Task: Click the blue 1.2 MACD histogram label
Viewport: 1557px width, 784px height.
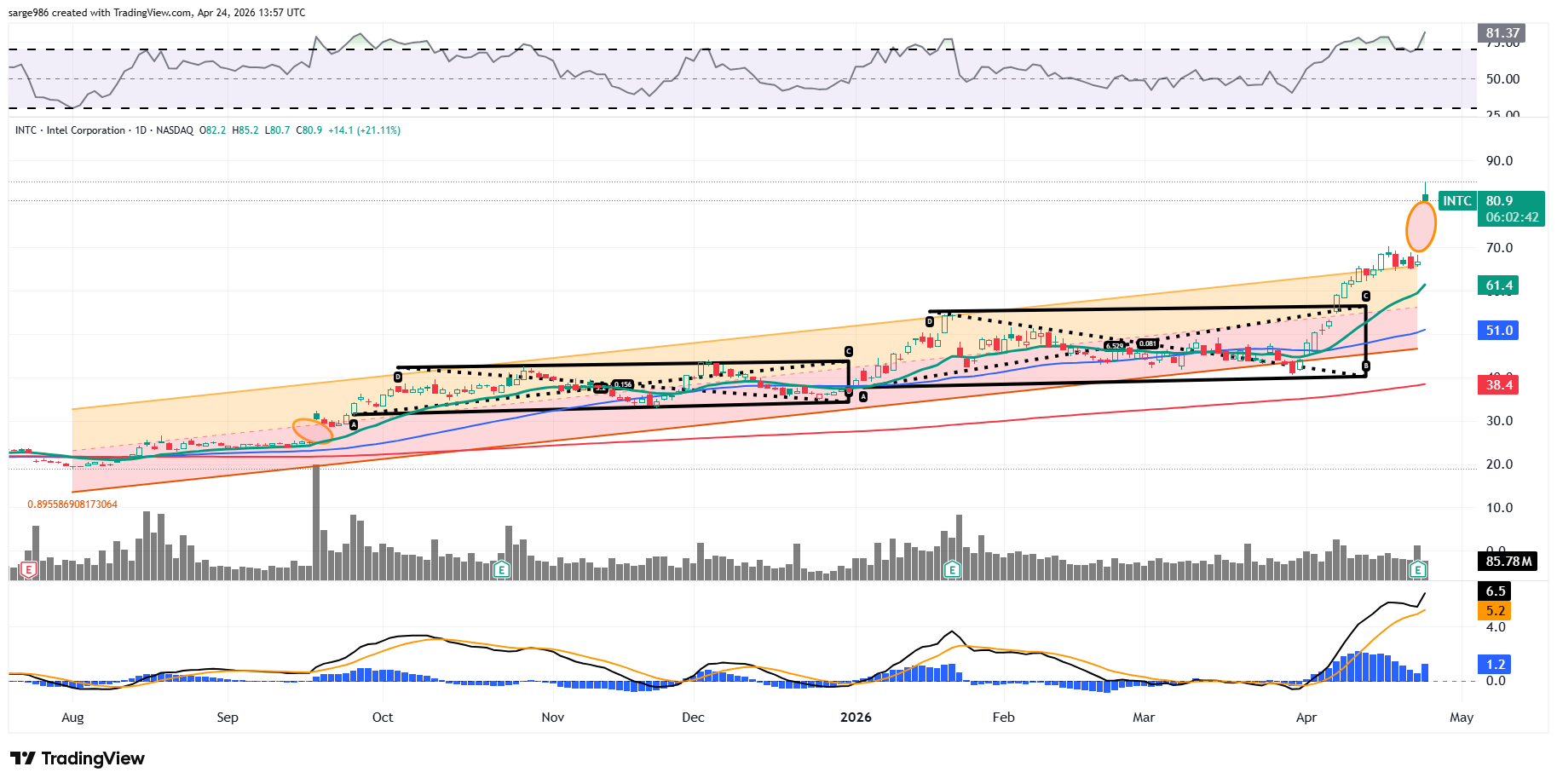Action: [x=1496, y=665]
